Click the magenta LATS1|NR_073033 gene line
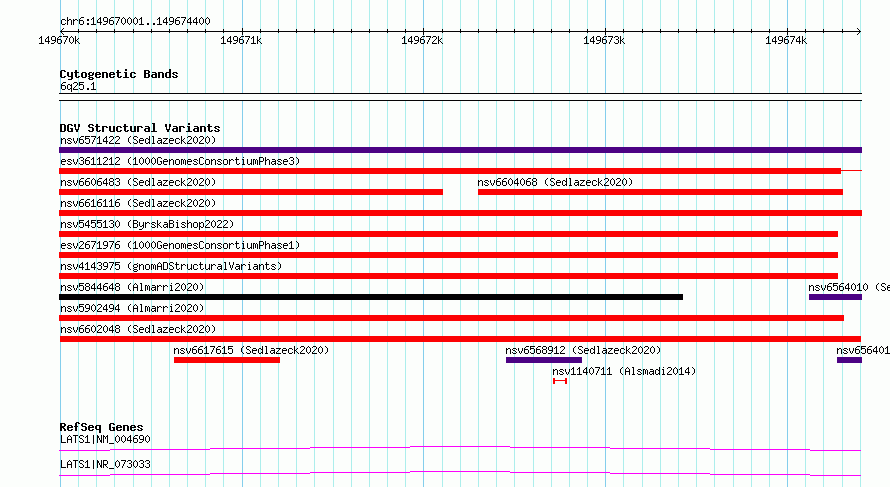Image resolution: width=890 pixels, height=487 pixels. (x=460, y=473)
